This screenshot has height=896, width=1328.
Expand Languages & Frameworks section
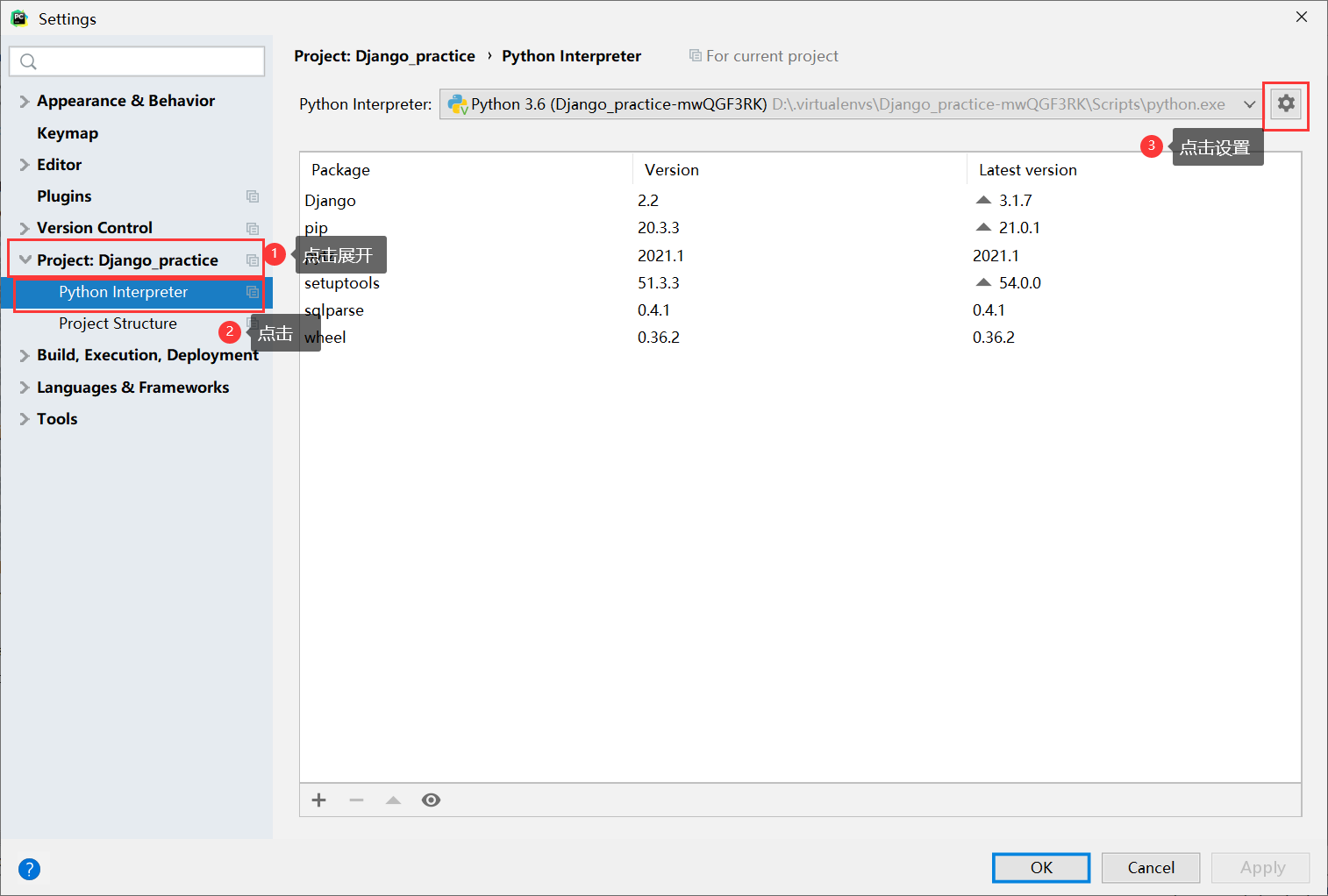point(25,388)
